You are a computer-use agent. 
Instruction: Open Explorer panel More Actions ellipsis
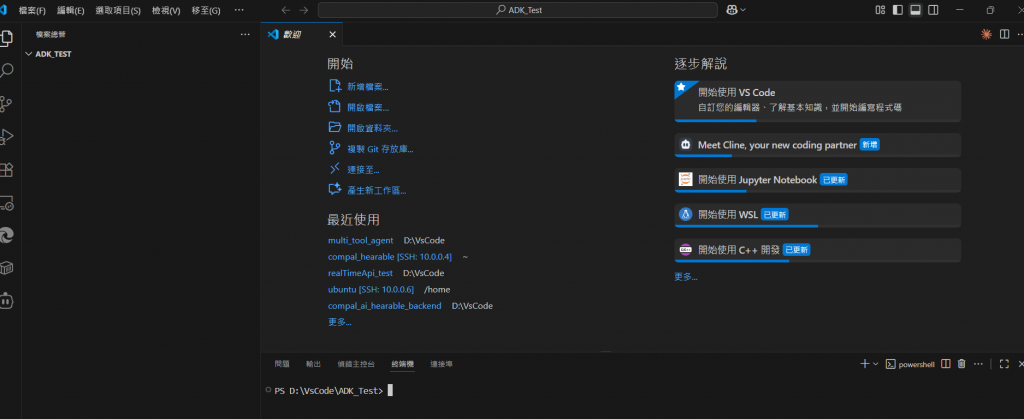(x=245, y=34)
